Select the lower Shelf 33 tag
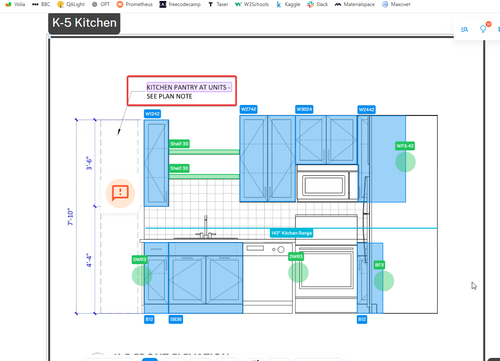Viewport: 500px width, 361px height. [x=179, y=168]
